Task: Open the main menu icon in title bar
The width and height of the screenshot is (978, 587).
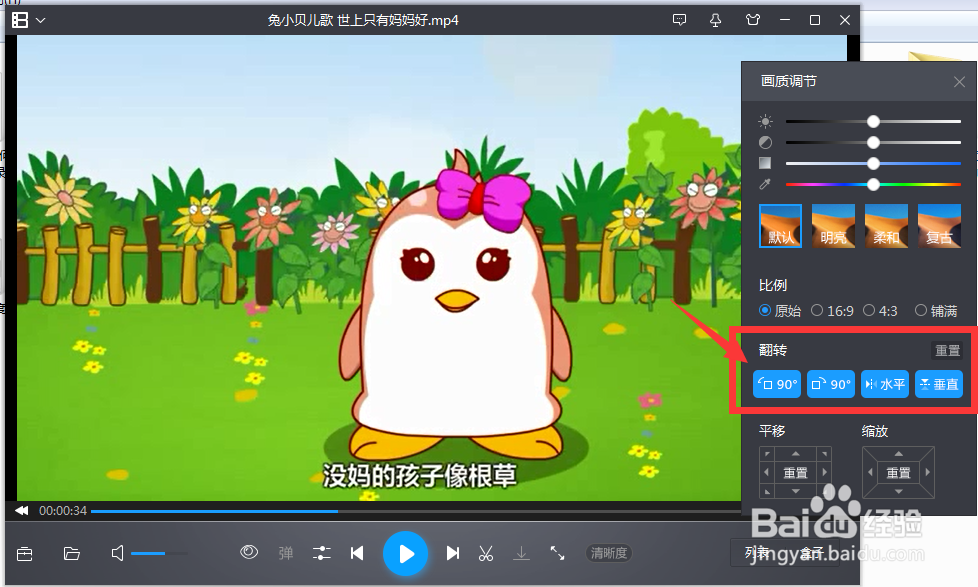Action: click(20, 20)
